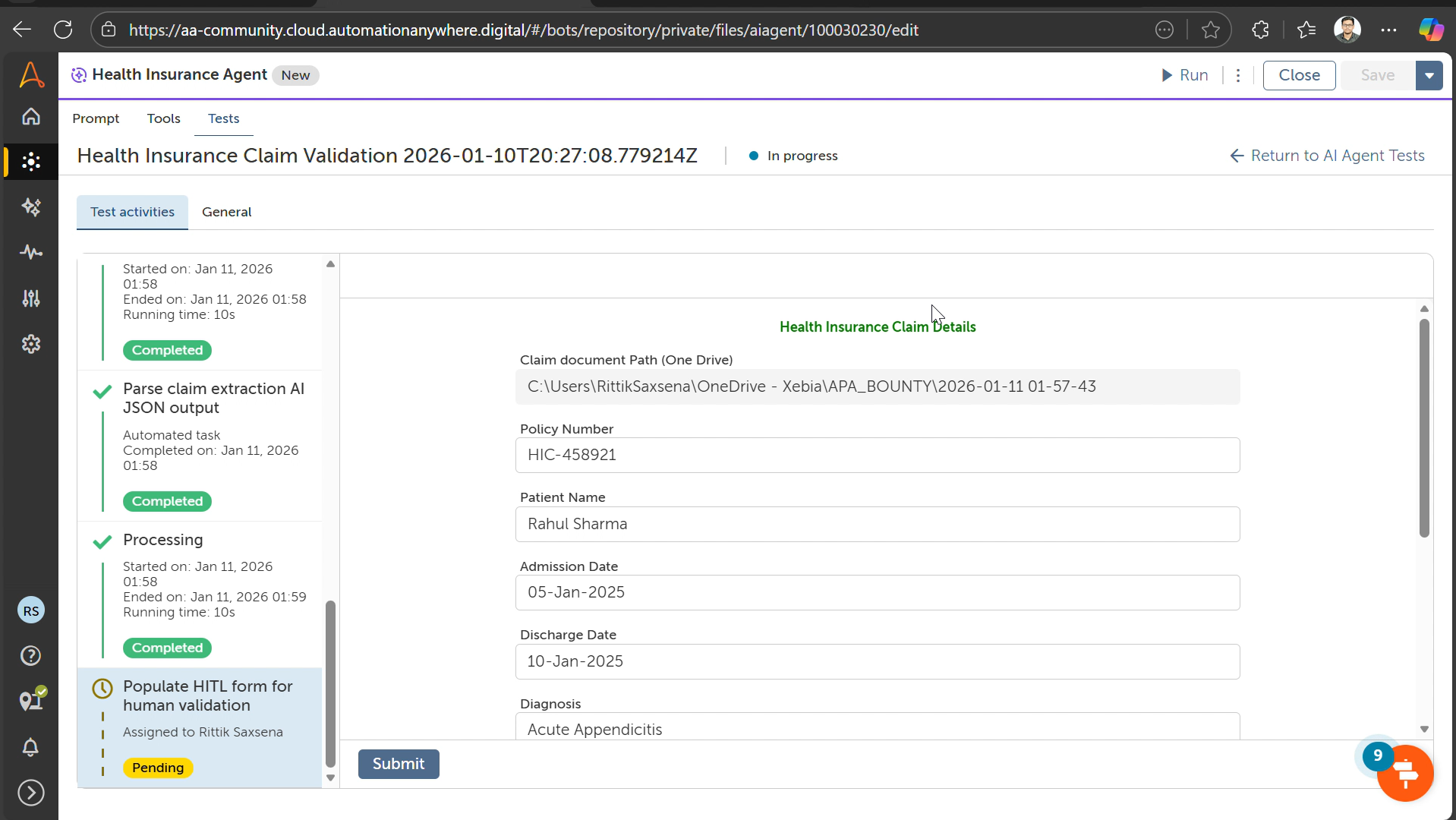Open browser profile avatar

[x=1347, y=30]
